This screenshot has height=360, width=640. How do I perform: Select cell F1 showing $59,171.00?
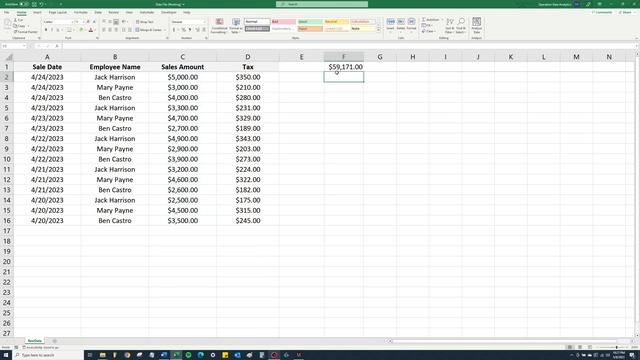click(344, 67)
